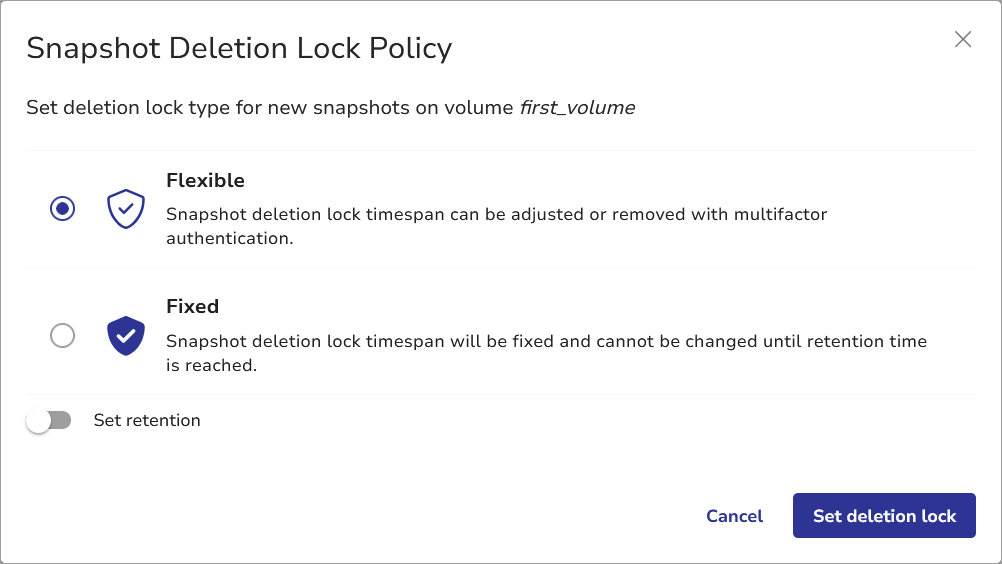Viewport: 1002px width, 564px height.
Task: Click Flexible description's first line about multifactor
Action: click(x=496, y=214)
